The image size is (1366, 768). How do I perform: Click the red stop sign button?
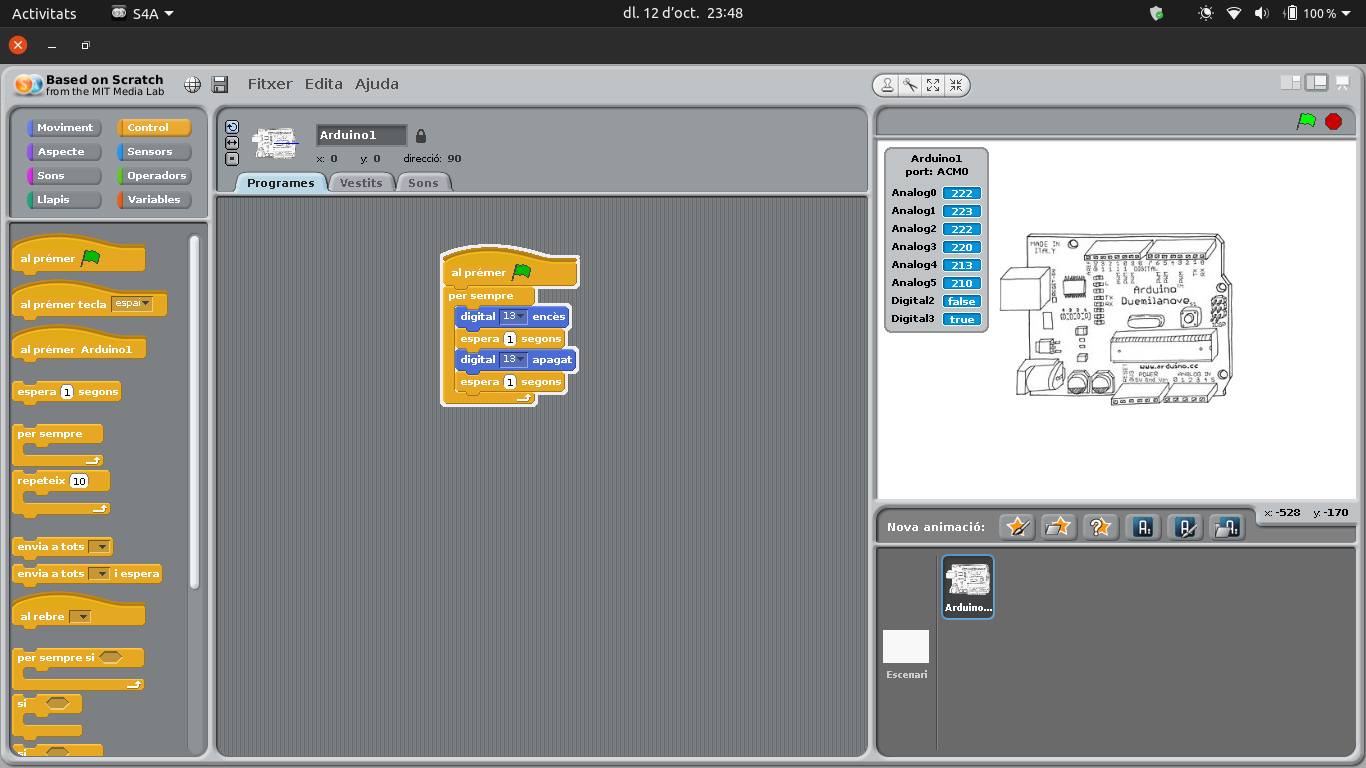pyautogui.click(x=1333, y=121)
